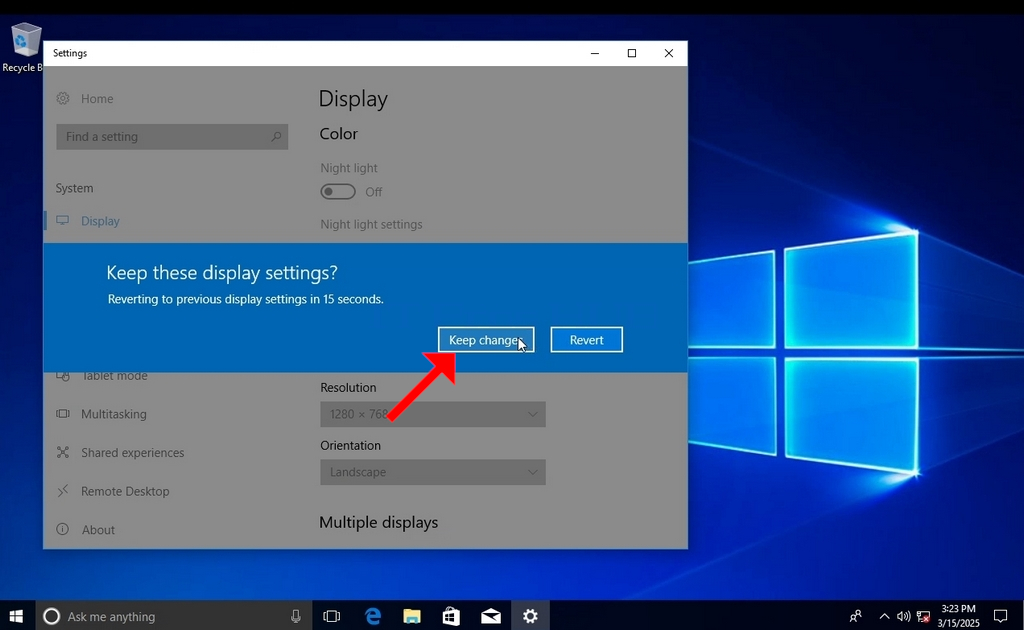Click the People icon in system tray
This screenshot has height=630, width=1024.
click(856, 616)
